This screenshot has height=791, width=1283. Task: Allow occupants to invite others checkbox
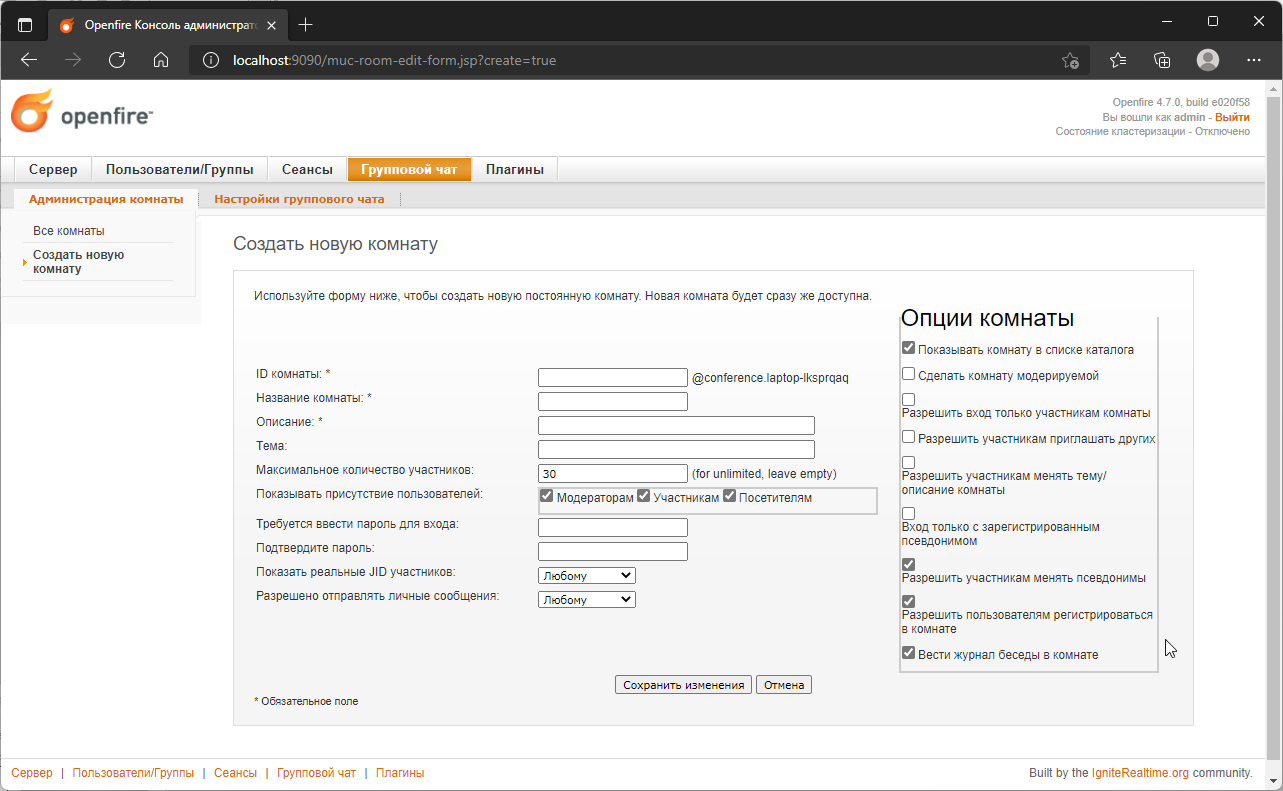(x=908, y=437)
